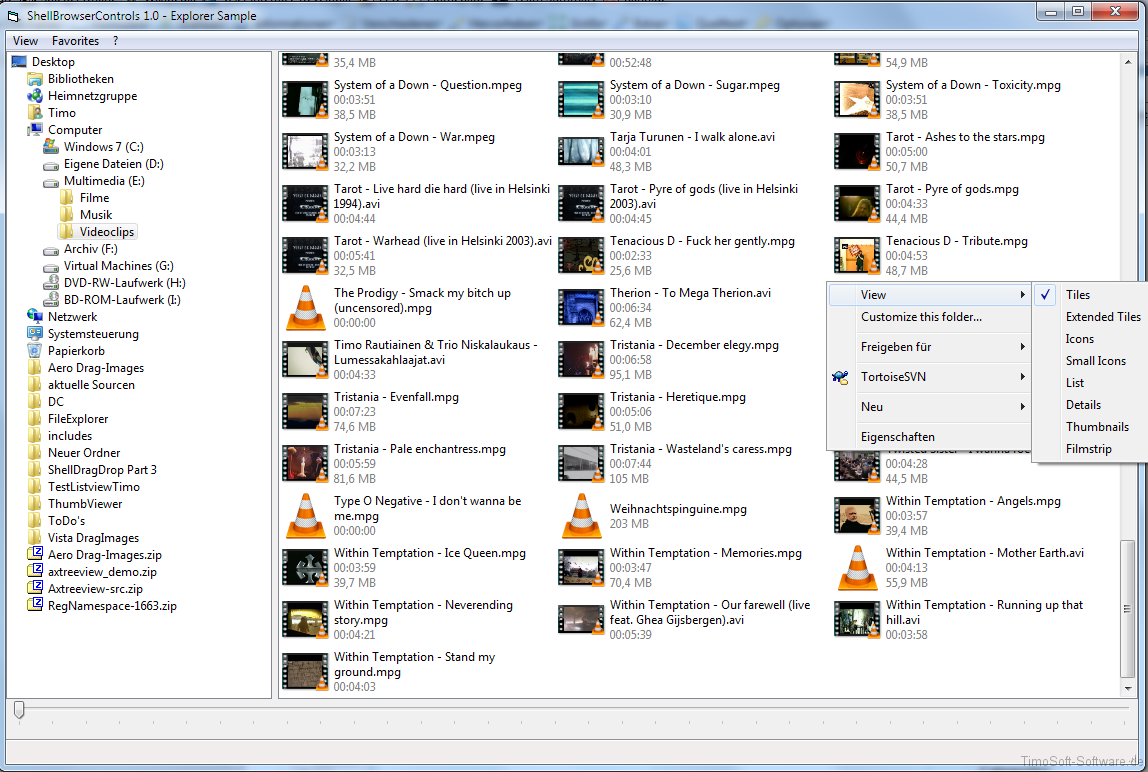1148x772 pixels.
Task: Select Tristania - Heretique.mpg file name
Action: (677, 397)
